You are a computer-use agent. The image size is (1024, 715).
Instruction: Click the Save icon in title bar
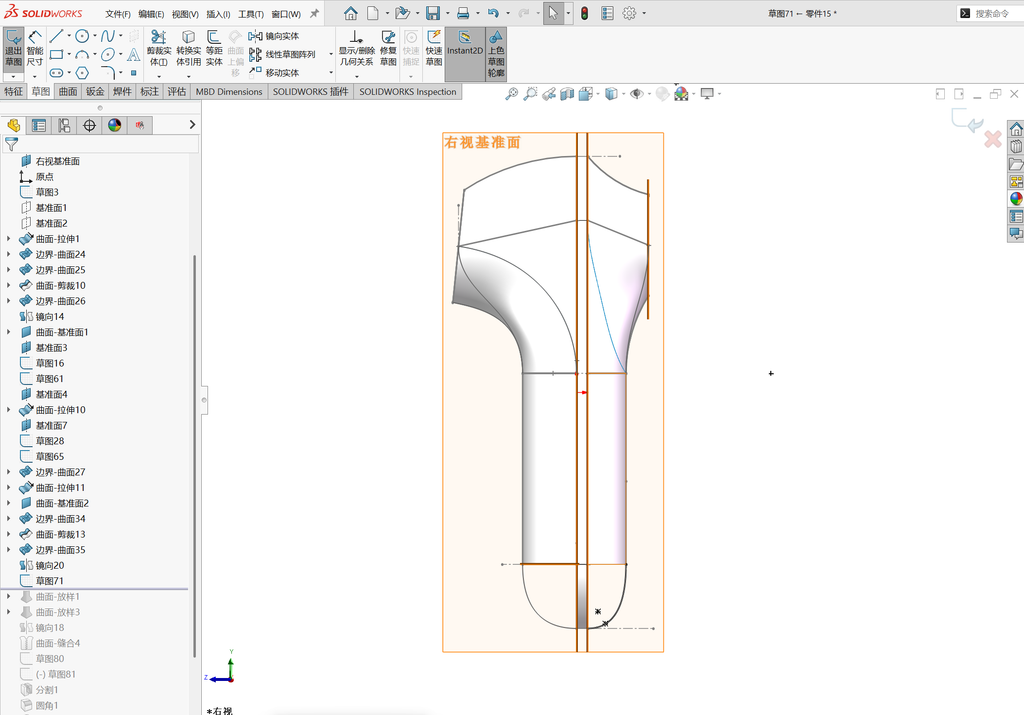click(432, 13)
